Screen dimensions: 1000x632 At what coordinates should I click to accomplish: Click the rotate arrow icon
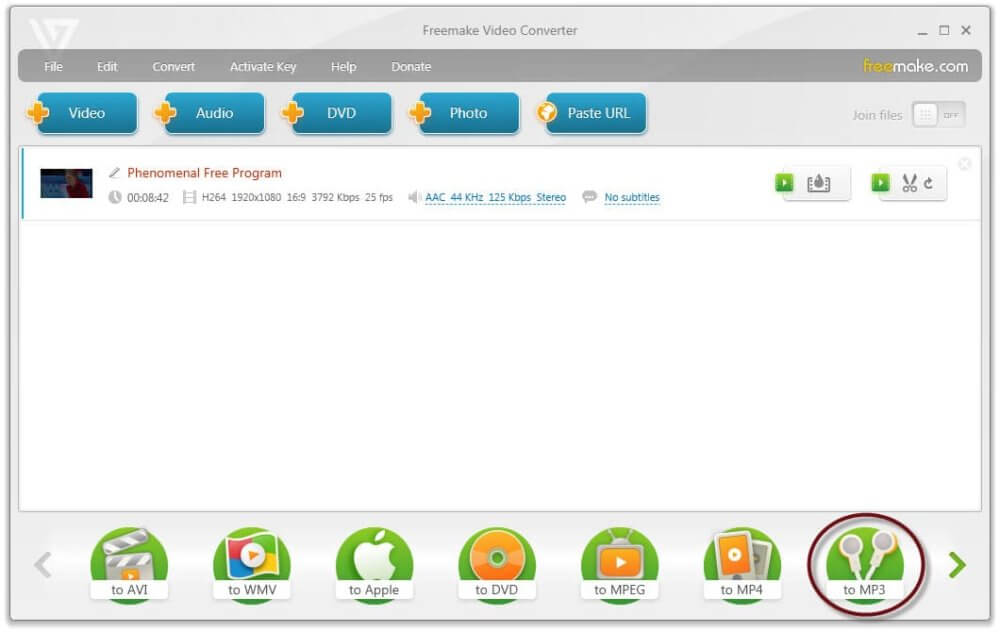click(x=929, y=184)
